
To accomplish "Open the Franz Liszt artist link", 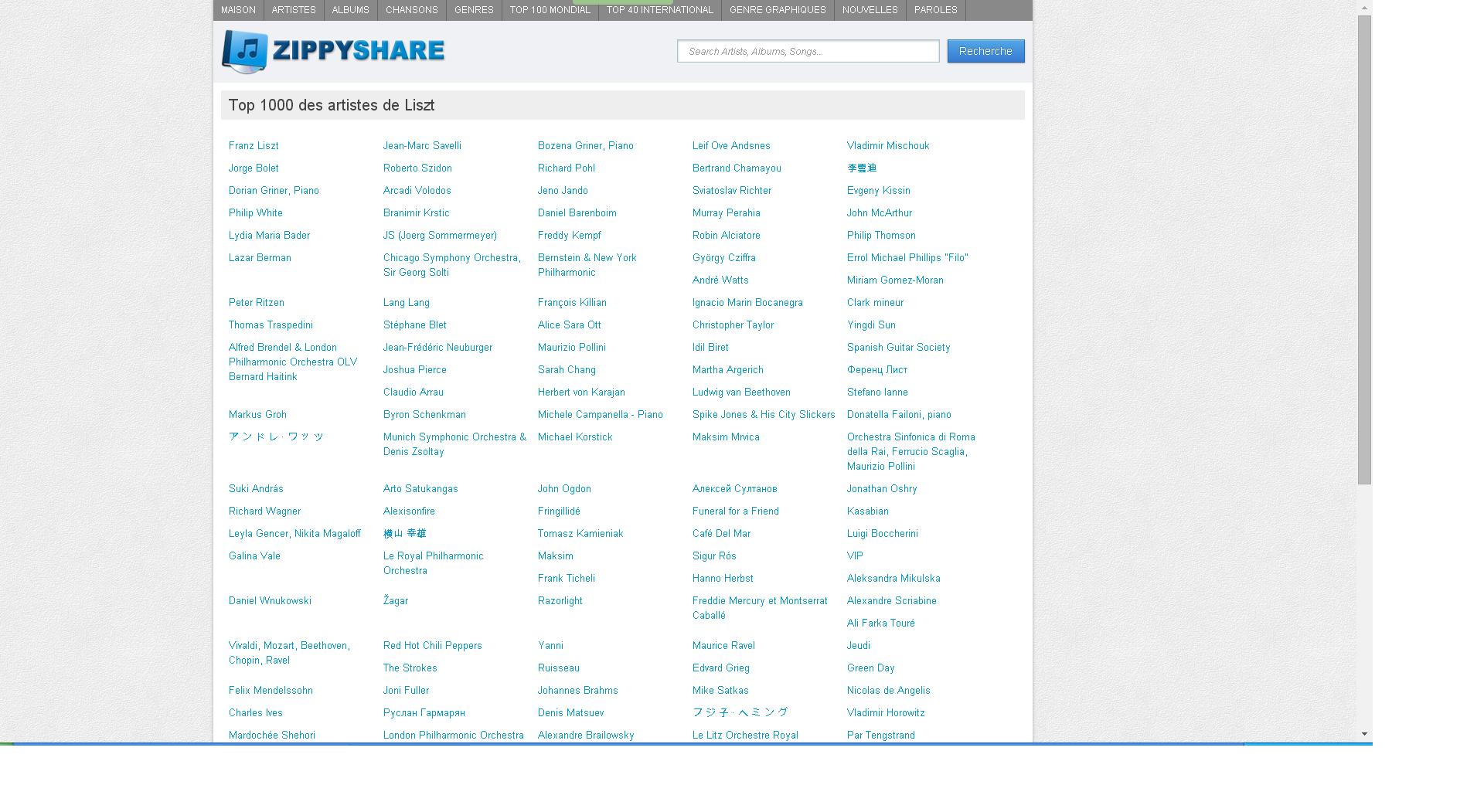I will [x=254, y=146].
